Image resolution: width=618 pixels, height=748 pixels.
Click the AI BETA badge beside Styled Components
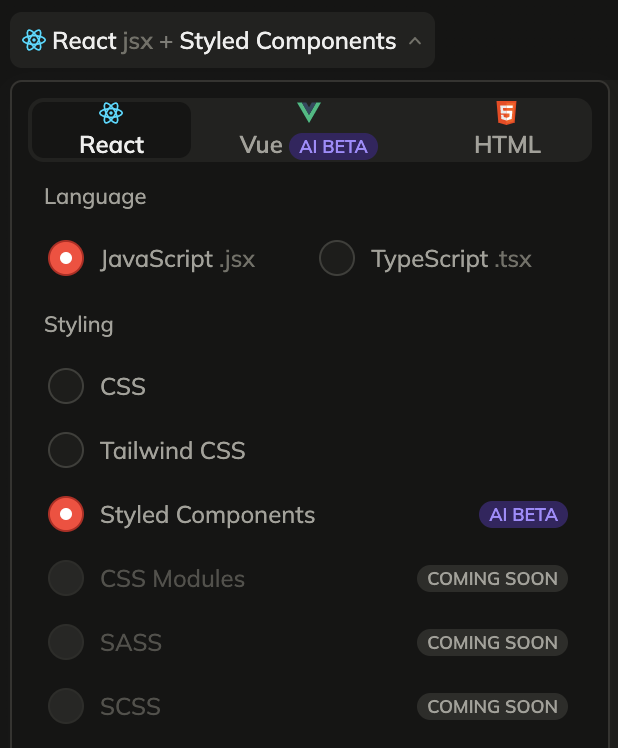[523, 515]
